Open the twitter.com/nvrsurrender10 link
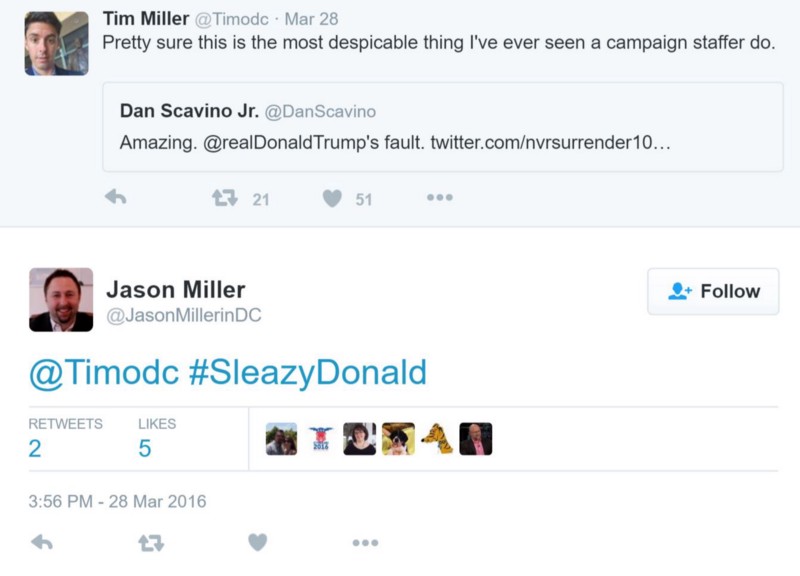This screenshot has height=576, width=800. 550,142
